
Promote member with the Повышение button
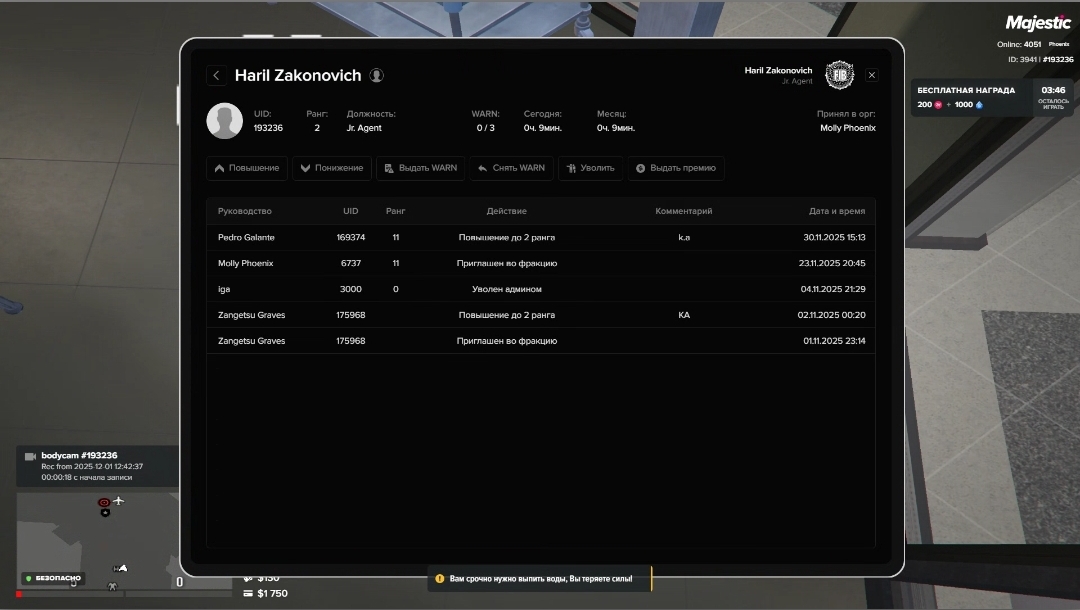pos(247,168)
